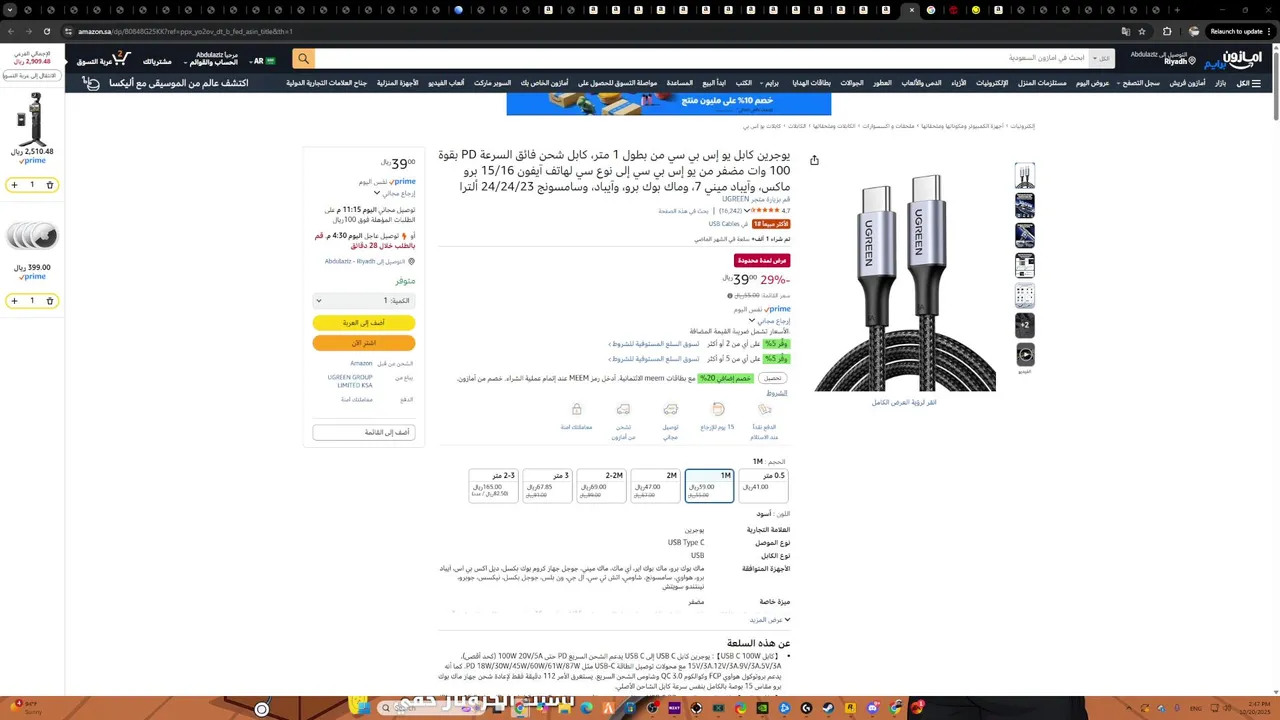Increase quantity of first cart sidebar item
This screenshot has width=1280, height=720.
click(x=14, y=185)
